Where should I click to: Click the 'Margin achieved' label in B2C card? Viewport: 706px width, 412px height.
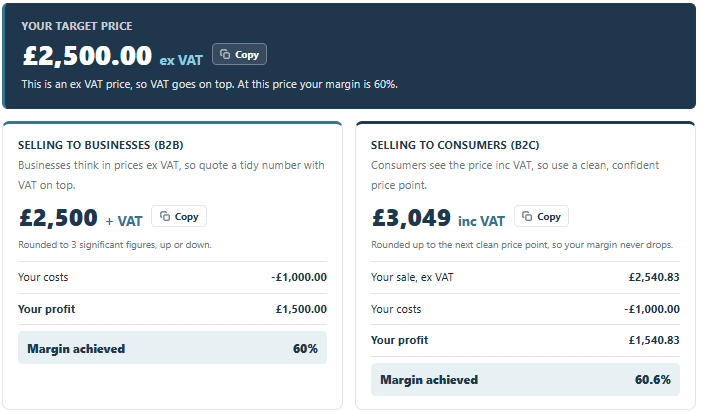429,380
